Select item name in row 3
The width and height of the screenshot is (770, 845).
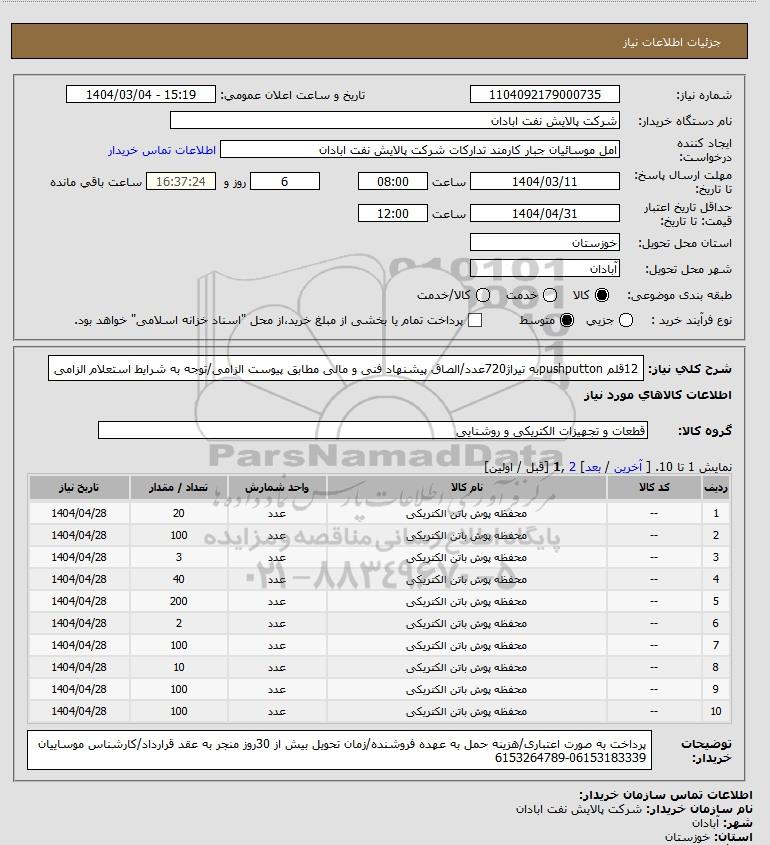tap(467, 558)
